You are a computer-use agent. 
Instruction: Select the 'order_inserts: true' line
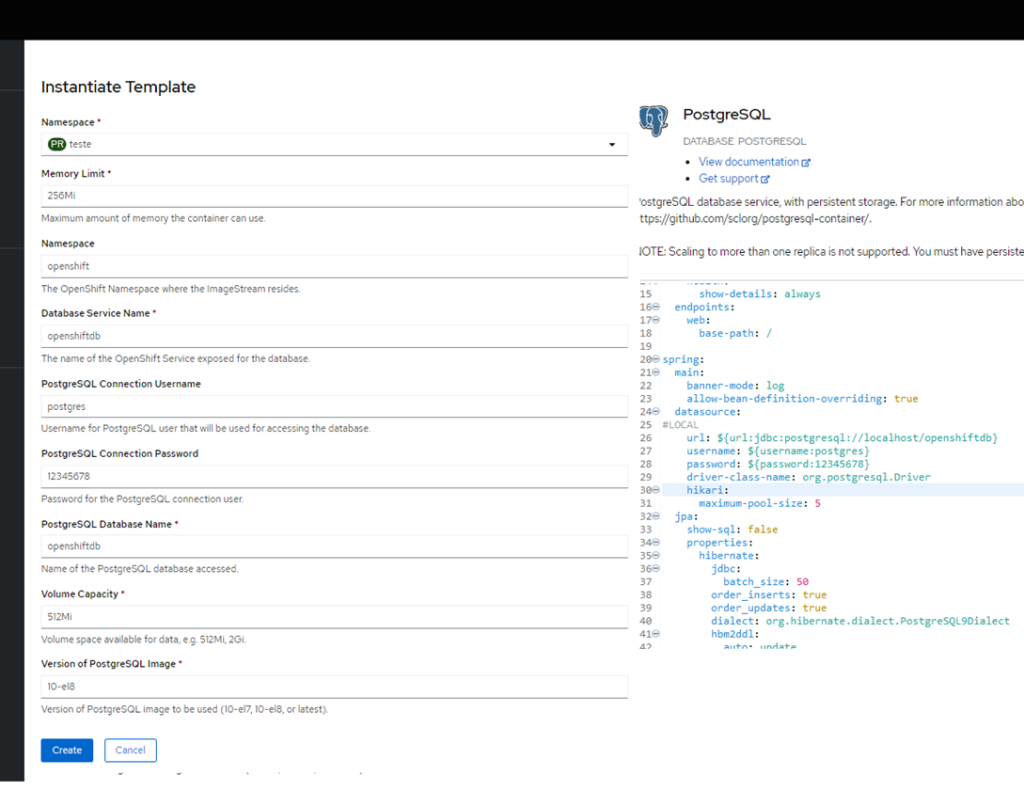769,594
